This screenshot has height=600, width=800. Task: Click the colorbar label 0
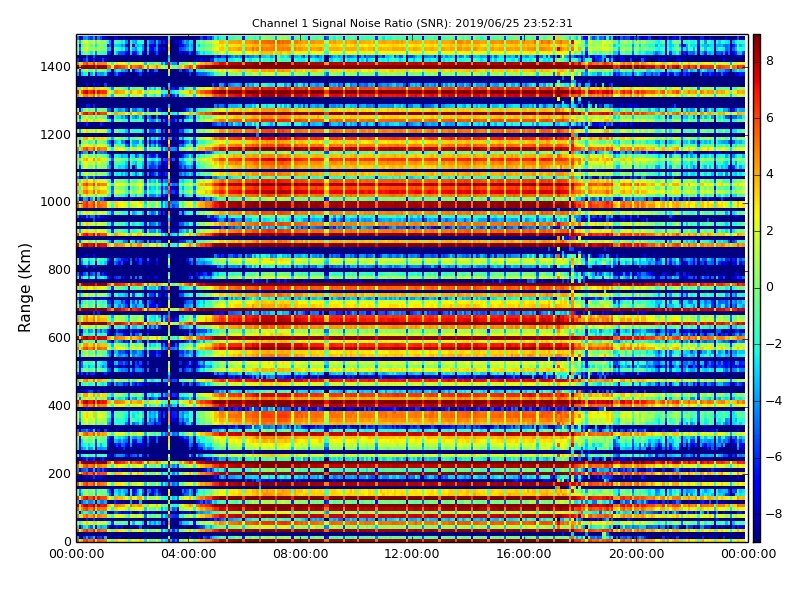770,287
